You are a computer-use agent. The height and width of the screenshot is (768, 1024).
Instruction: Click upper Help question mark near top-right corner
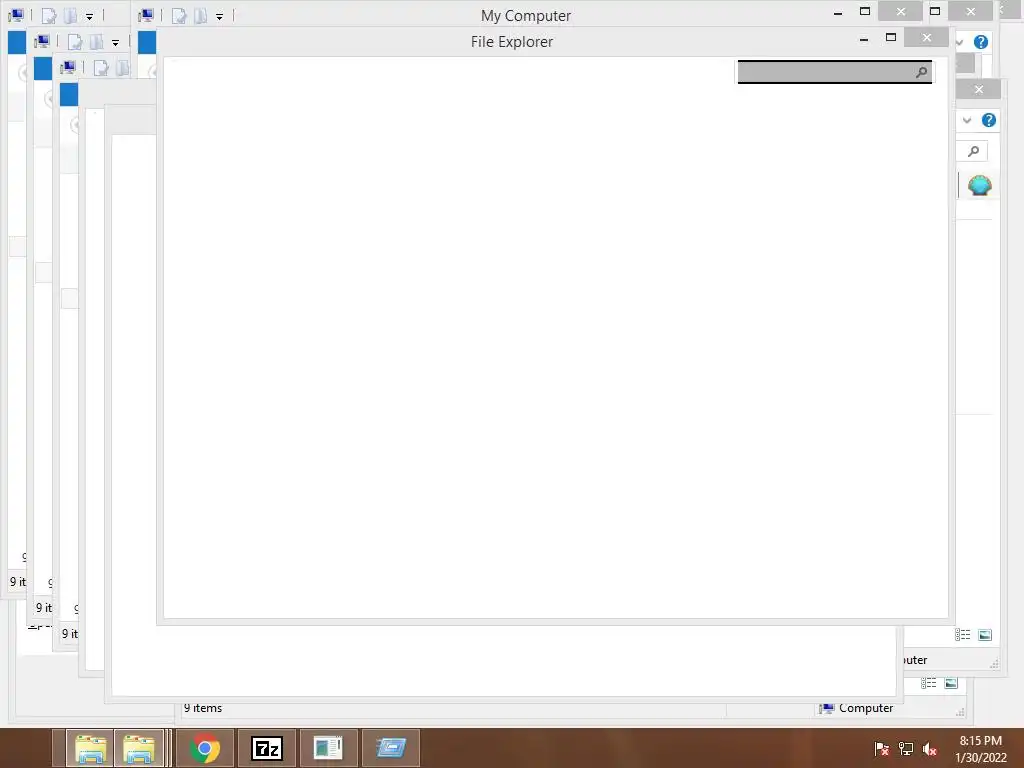(981, 42)
